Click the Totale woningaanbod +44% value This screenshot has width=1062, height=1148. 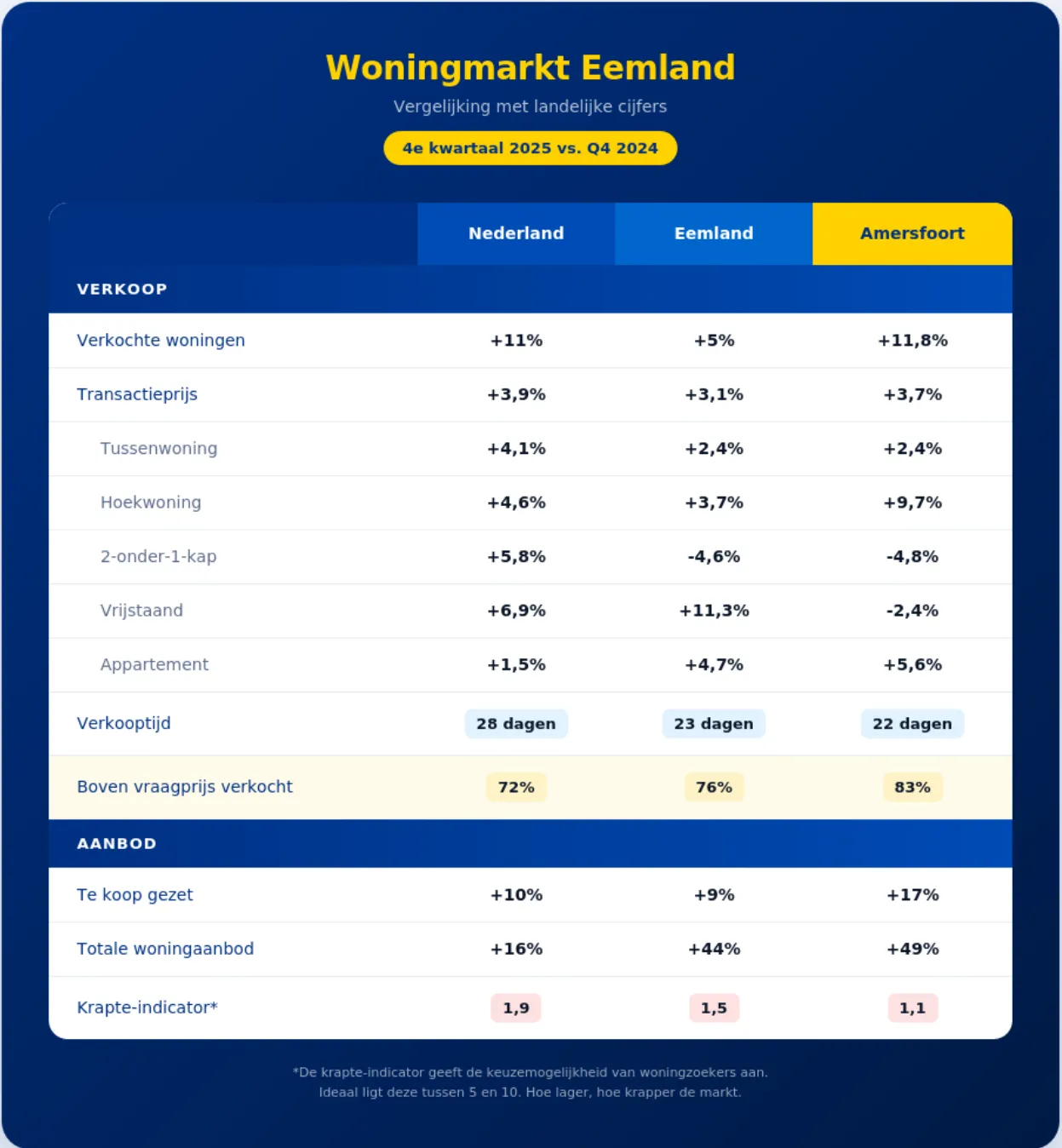pos(714,949)
